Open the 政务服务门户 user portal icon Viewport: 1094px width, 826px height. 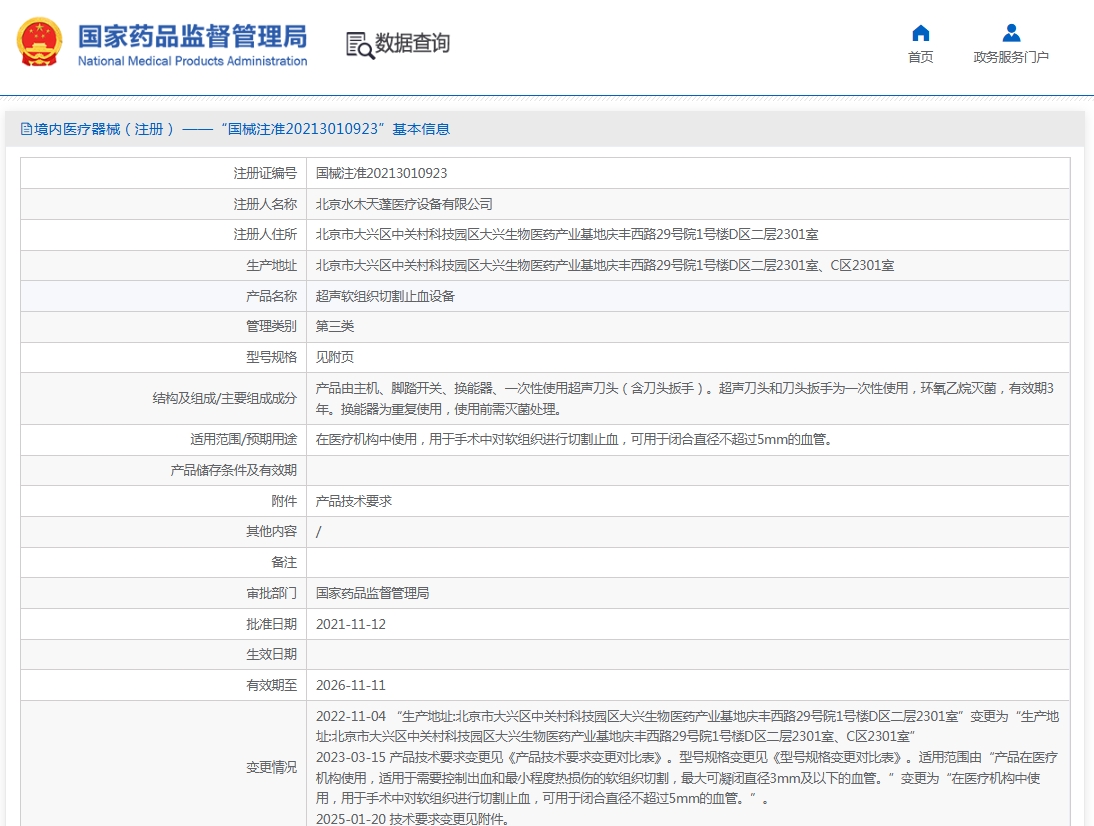[1011, 33]
